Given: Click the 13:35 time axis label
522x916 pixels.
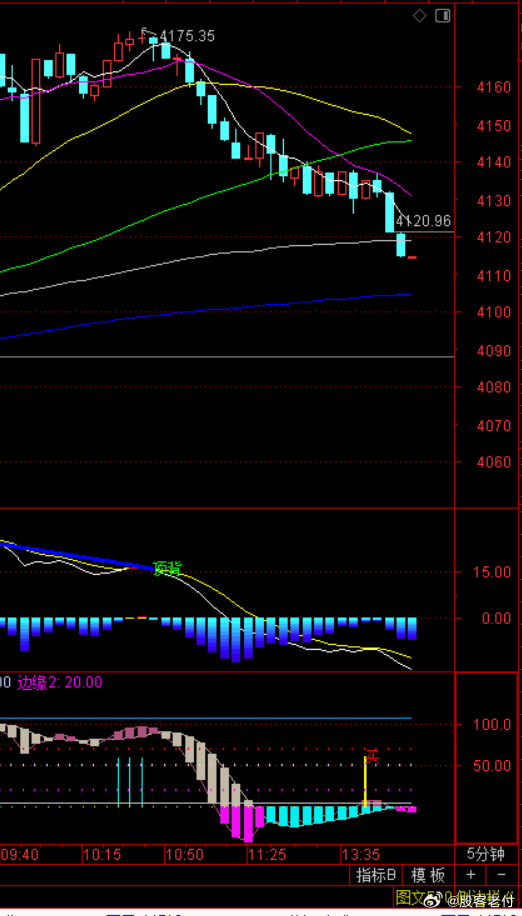Looking at the screenshot, I should (x=361, y=855).
